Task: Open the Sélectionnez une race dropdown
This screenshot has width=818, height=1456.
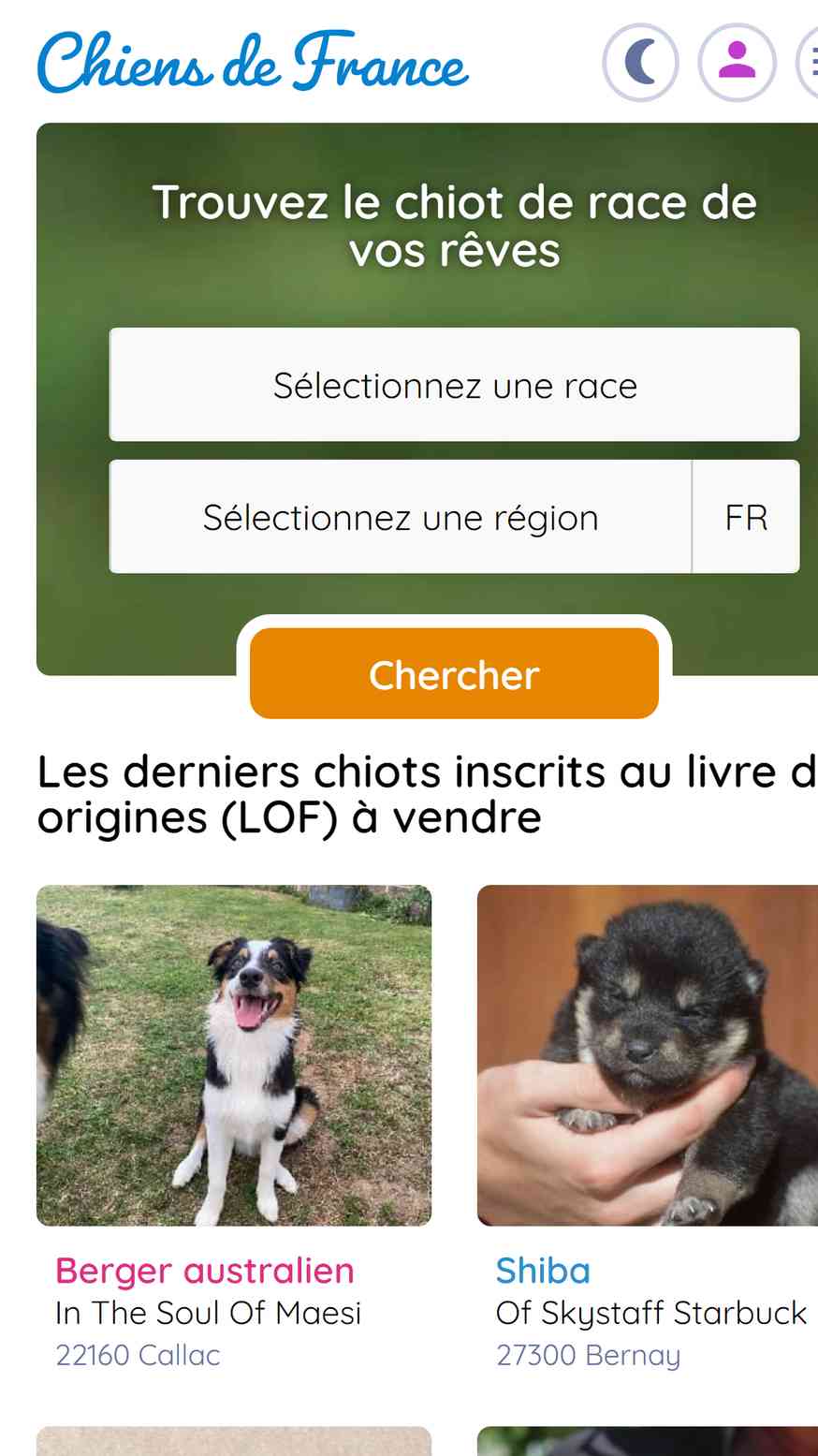Action: click(x=455, y=385)
